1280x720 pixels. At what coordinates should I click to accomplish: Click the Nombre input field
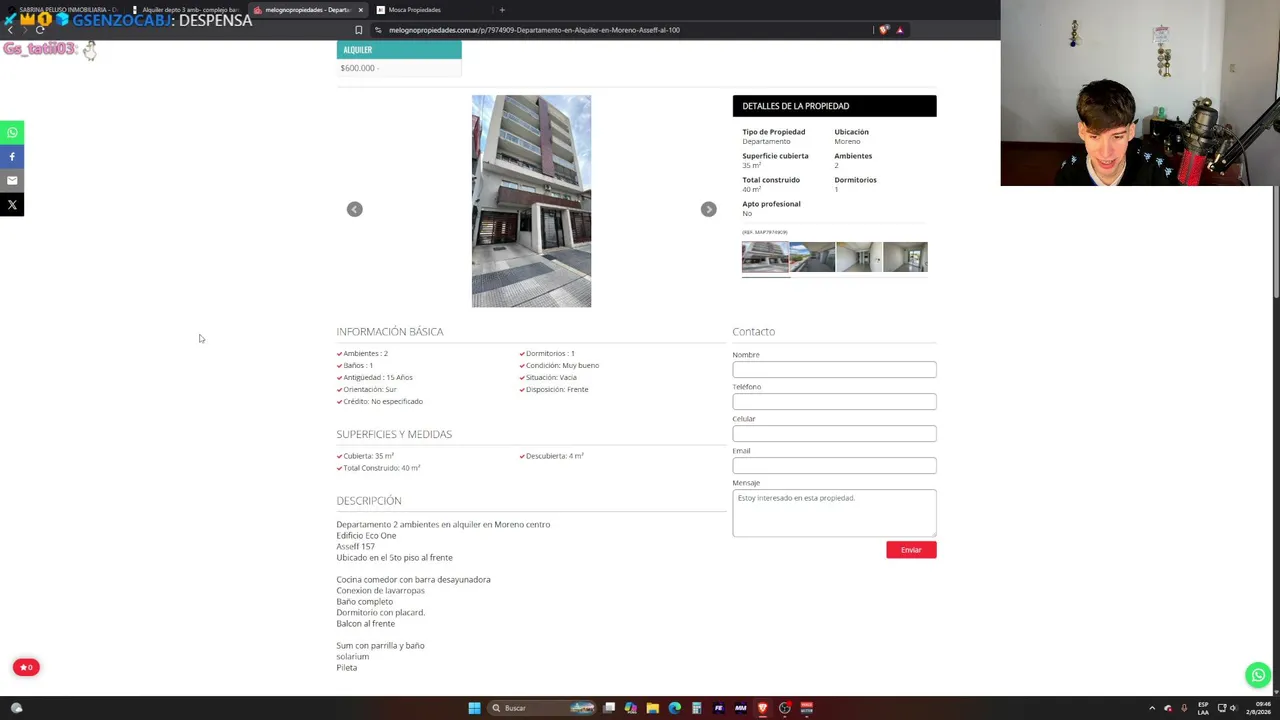pos(834,370)
